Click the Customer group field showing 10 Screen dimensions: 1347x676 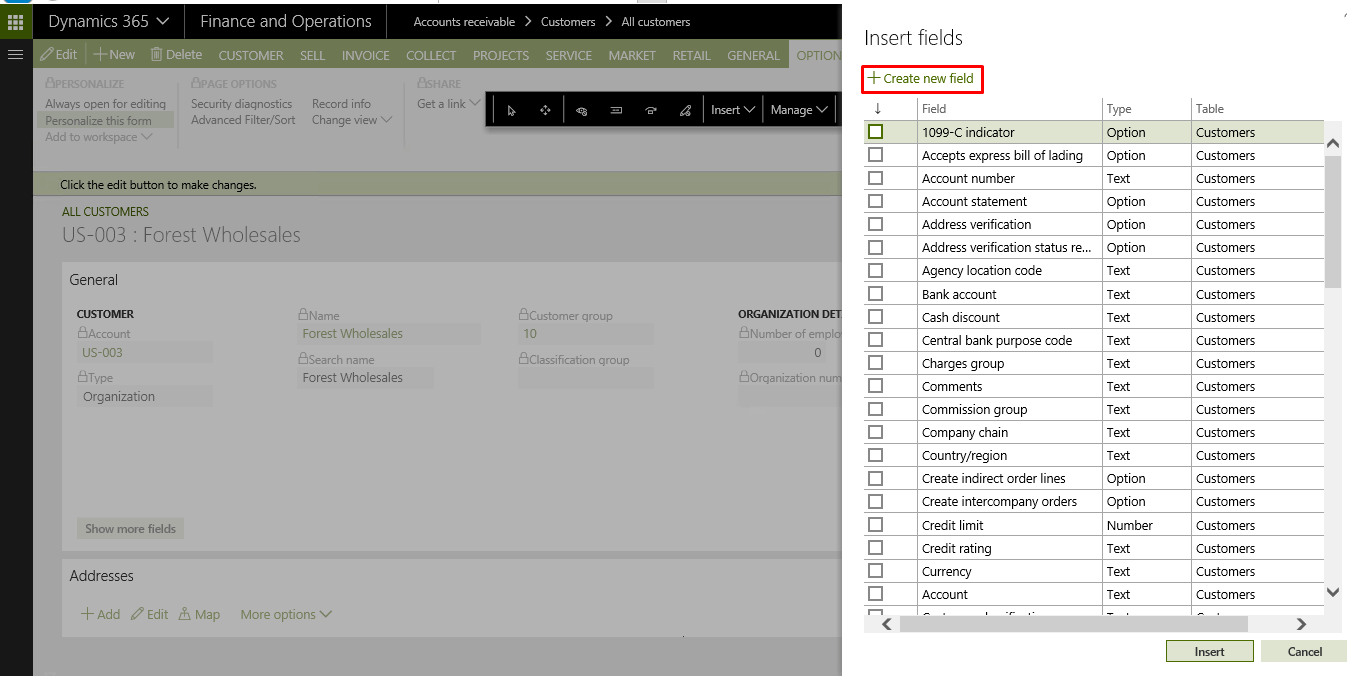(586, 334)
